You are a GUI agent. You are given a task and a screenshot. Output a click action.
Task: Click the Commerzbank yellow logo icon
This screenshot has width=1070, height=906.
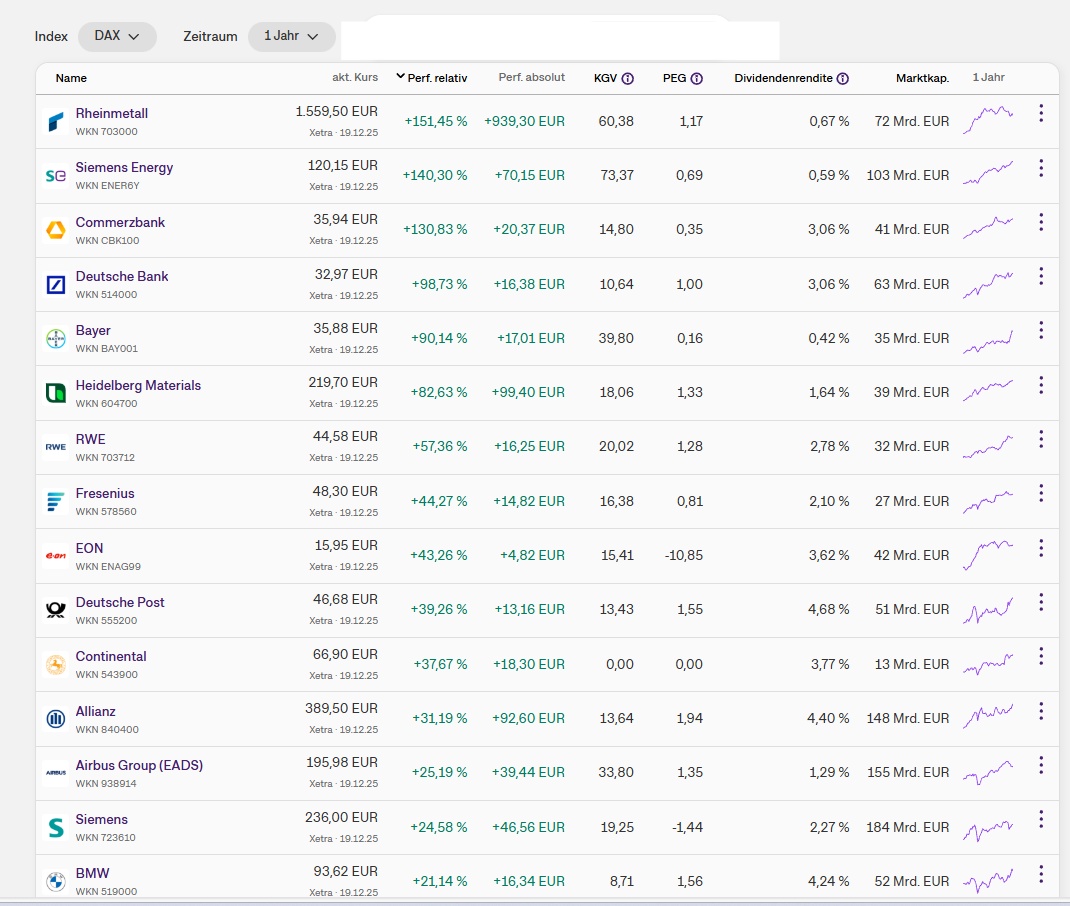[x=55, y=230]
